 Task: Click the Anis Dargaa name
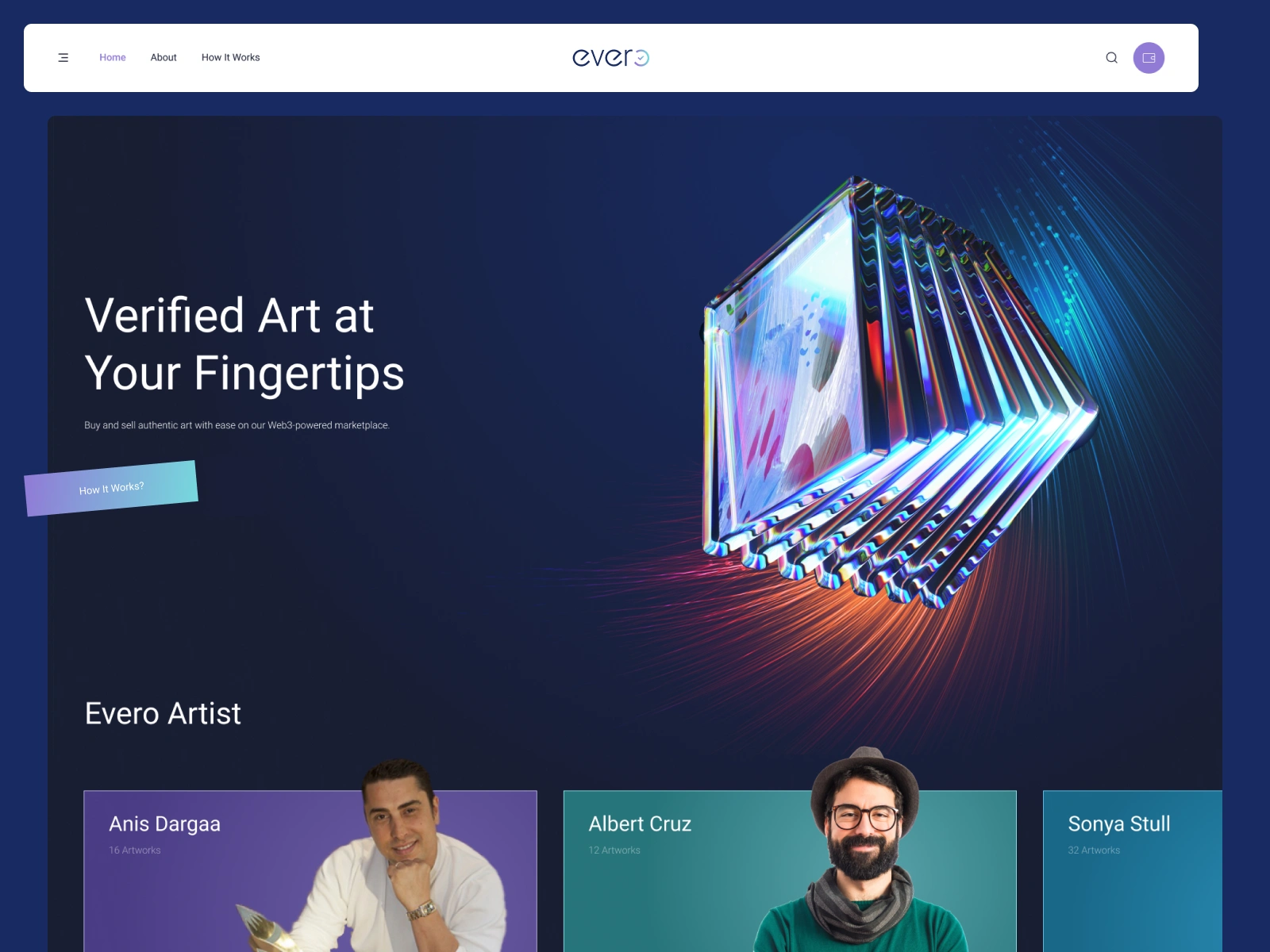pos(165,824)
